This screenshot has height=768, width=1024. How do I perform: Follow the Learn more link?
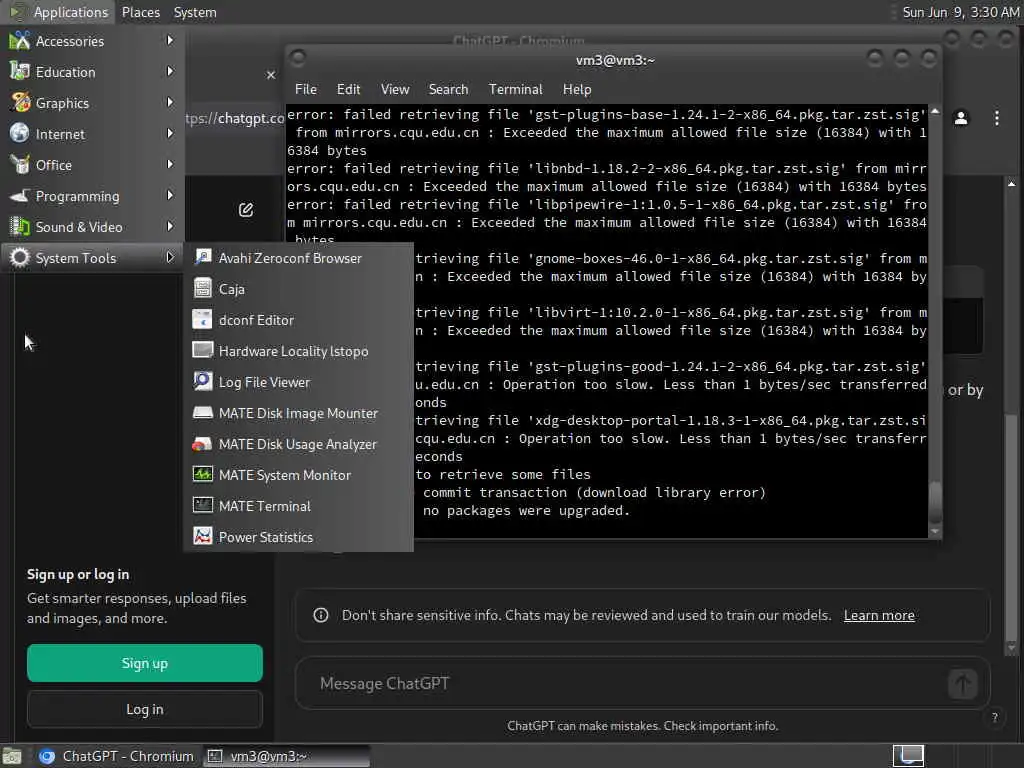click(879, 616)
